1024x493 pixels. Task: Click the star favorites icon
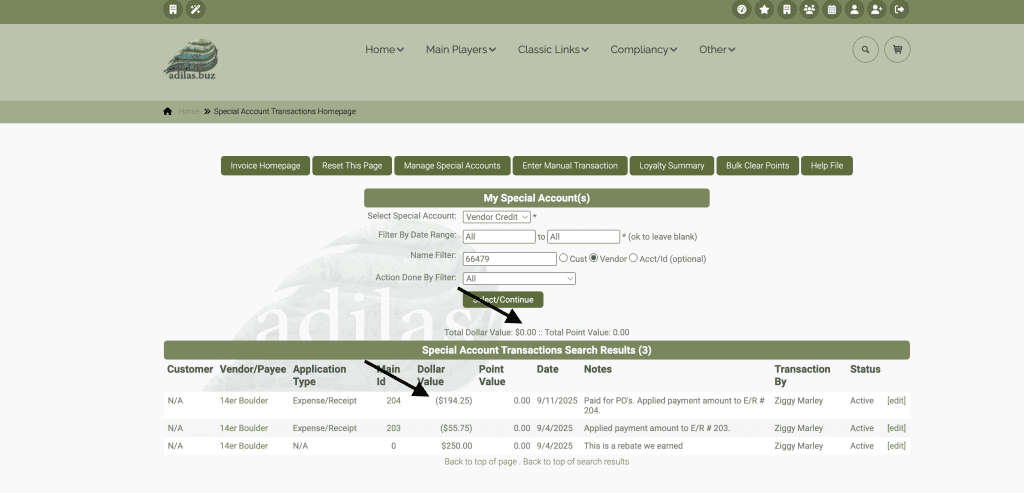pyautogui.click(x=764, y=10)
